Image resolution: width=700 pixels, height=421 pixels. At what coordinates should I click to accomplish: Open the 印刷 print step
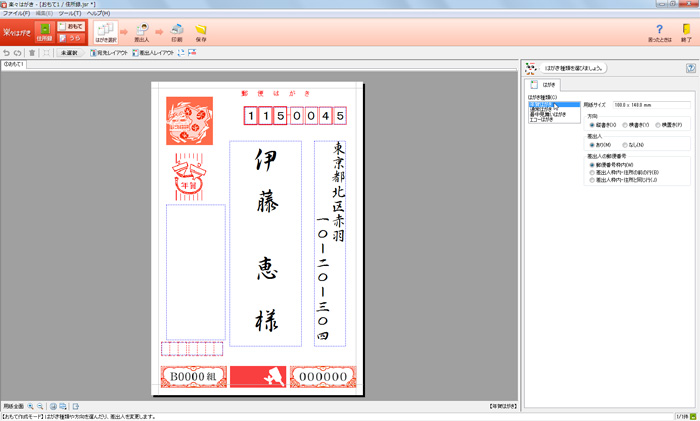tap(176, 33)
